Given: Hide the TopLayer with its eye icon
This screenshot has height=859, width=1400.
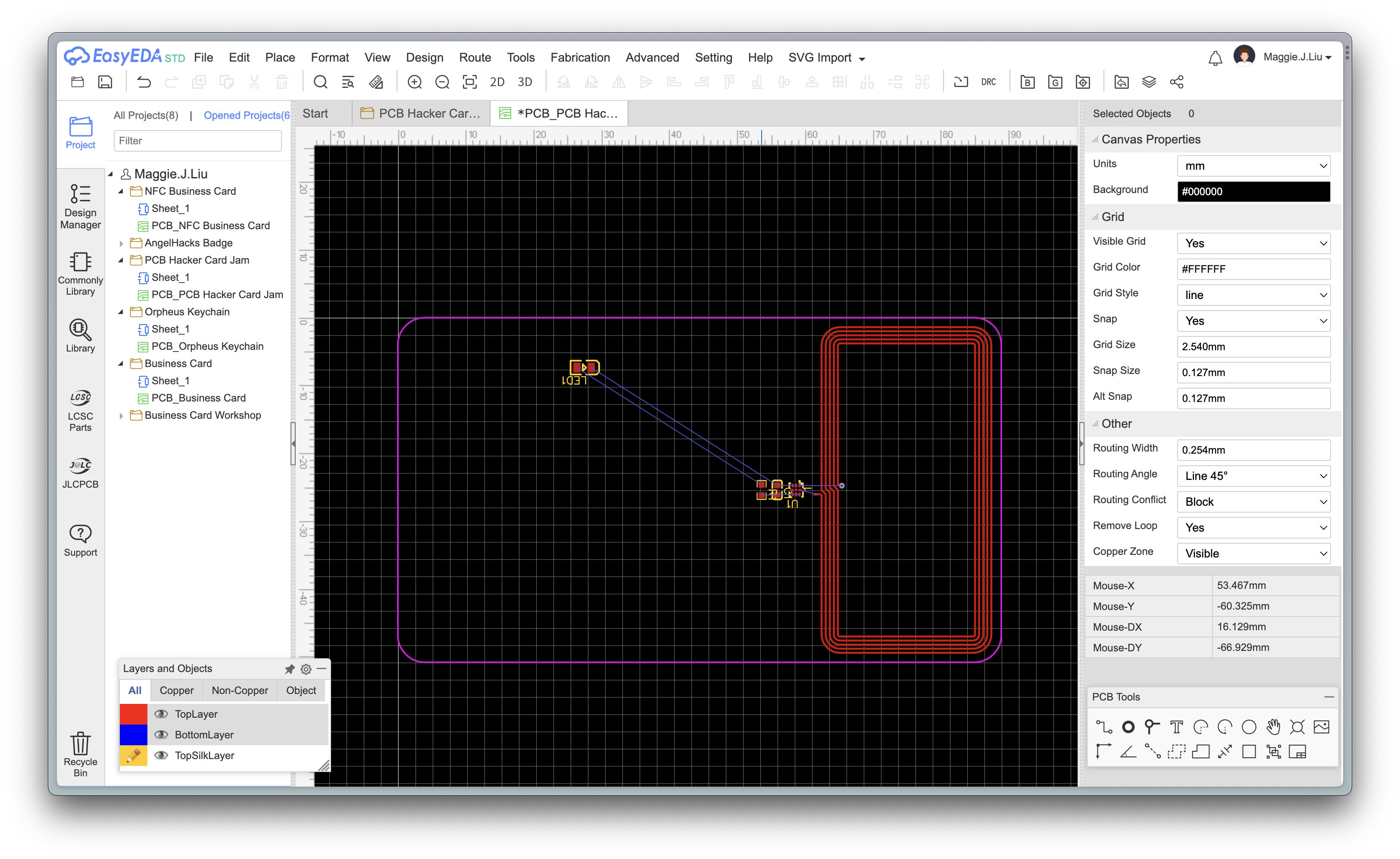Looking at the screenshot, I should tap(162, 713).
